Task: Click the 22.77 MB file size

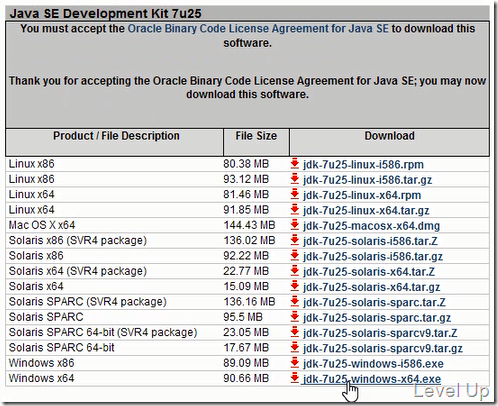Action: click(x=246, y=271)
